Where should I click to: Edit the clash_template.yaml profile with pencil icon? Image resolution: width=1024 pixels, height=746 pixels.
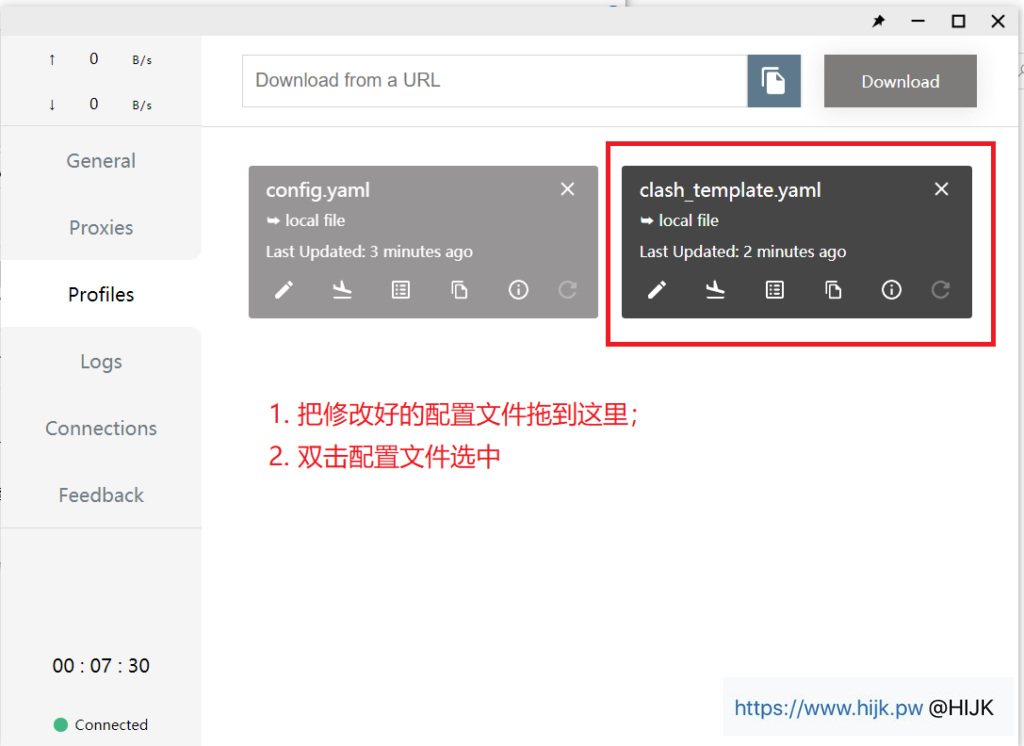[x=657, y=290]
